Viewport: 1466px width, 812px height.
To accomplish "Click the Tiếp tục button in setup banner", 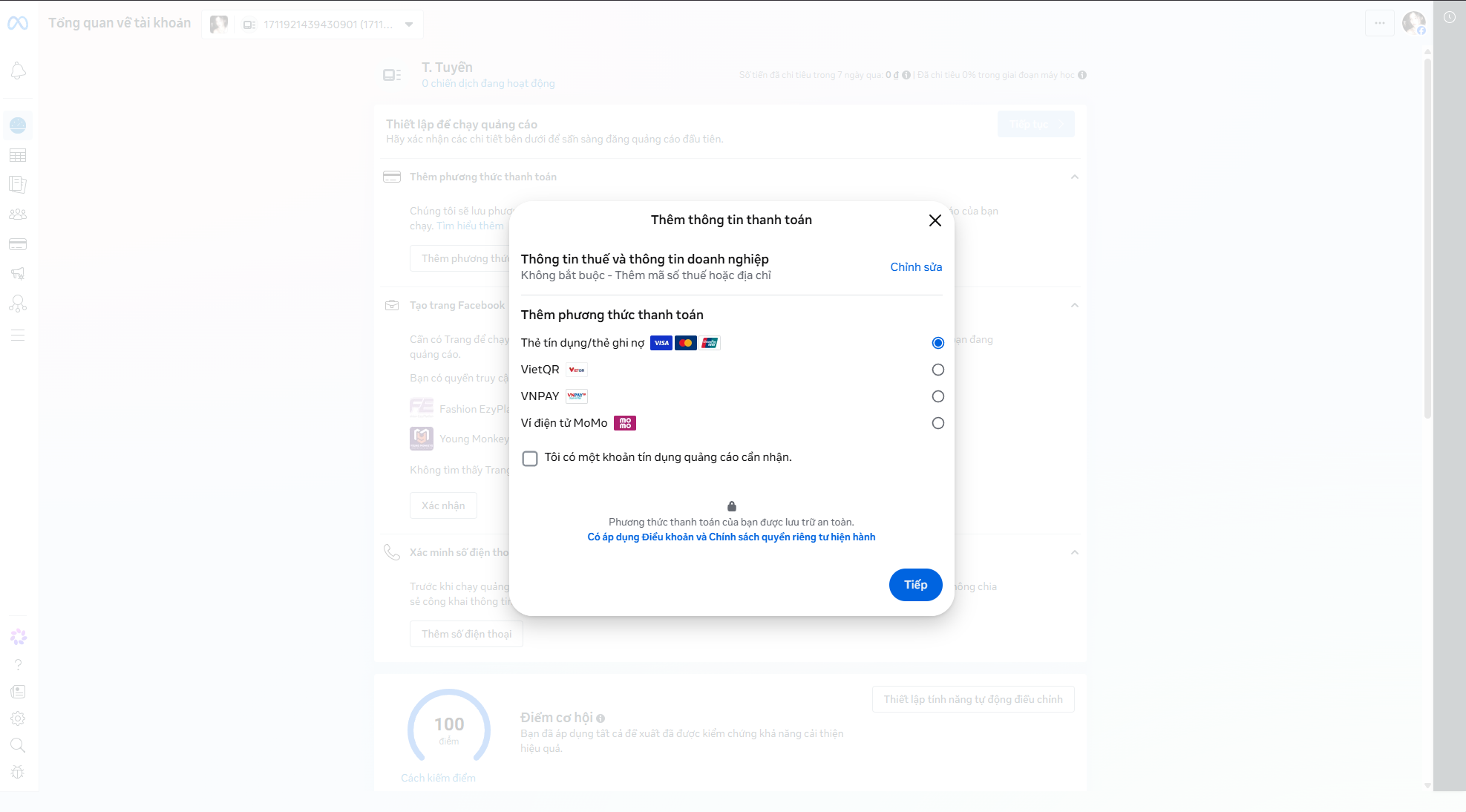I will [x=1036, y=124].
